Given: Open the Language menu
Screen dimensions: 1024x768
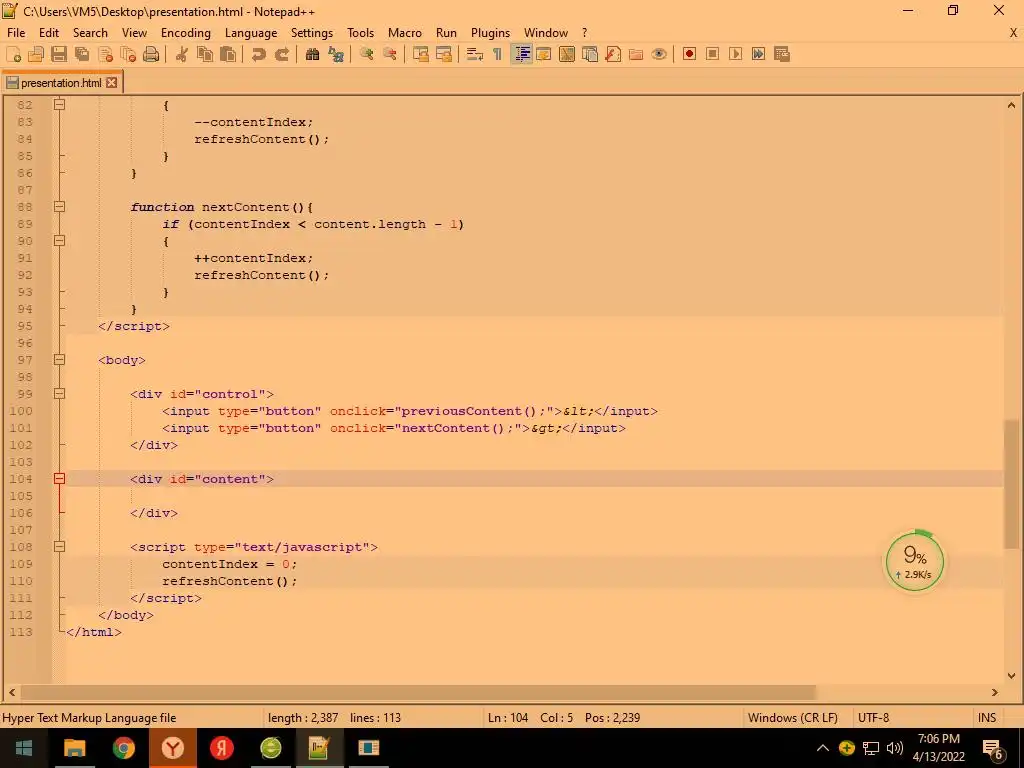Looking at the screenshot, I should [x=251, y=33].
